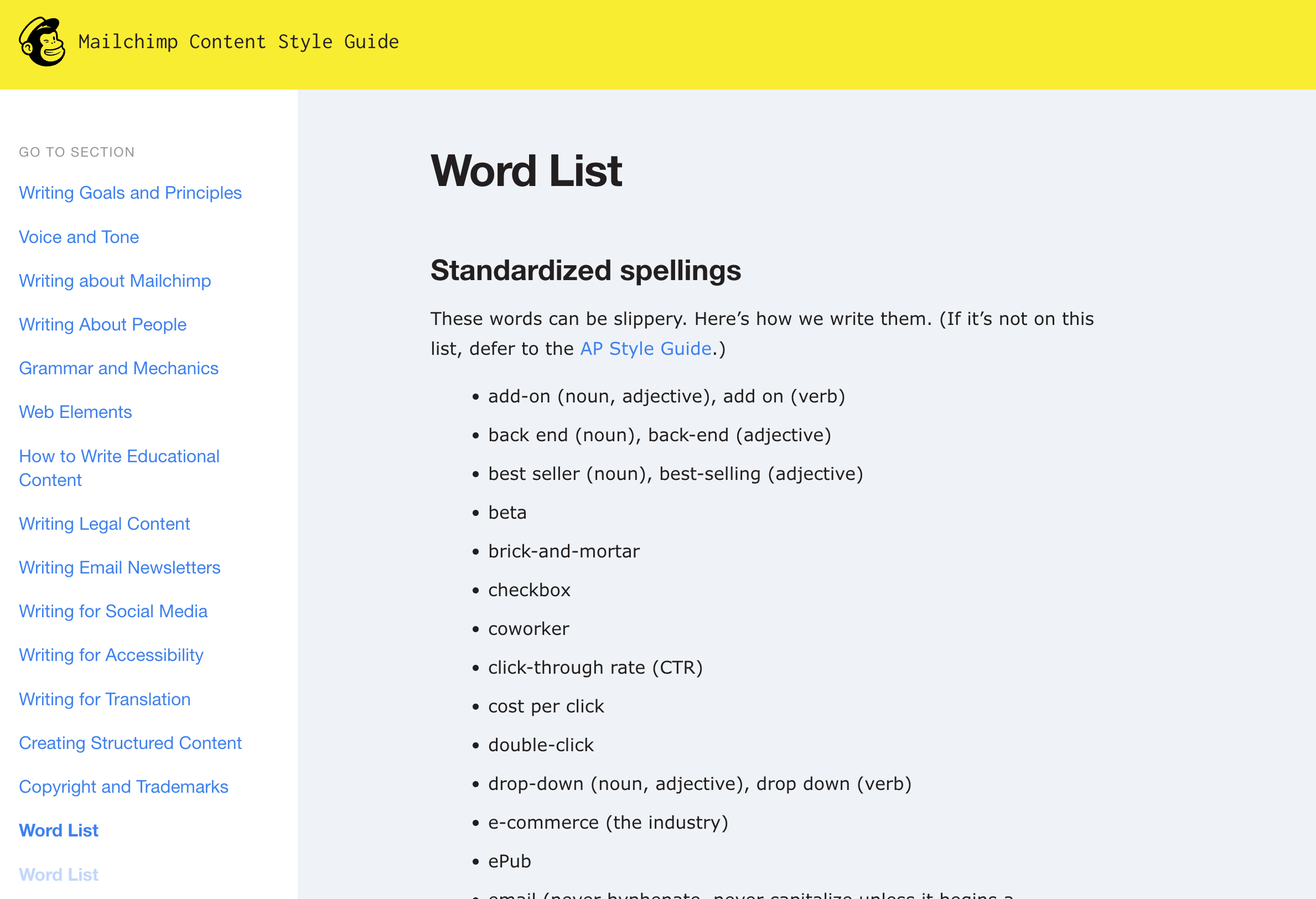1316x899 pixels.
Task: Open the Web Elements section
Action: [75, 412]
